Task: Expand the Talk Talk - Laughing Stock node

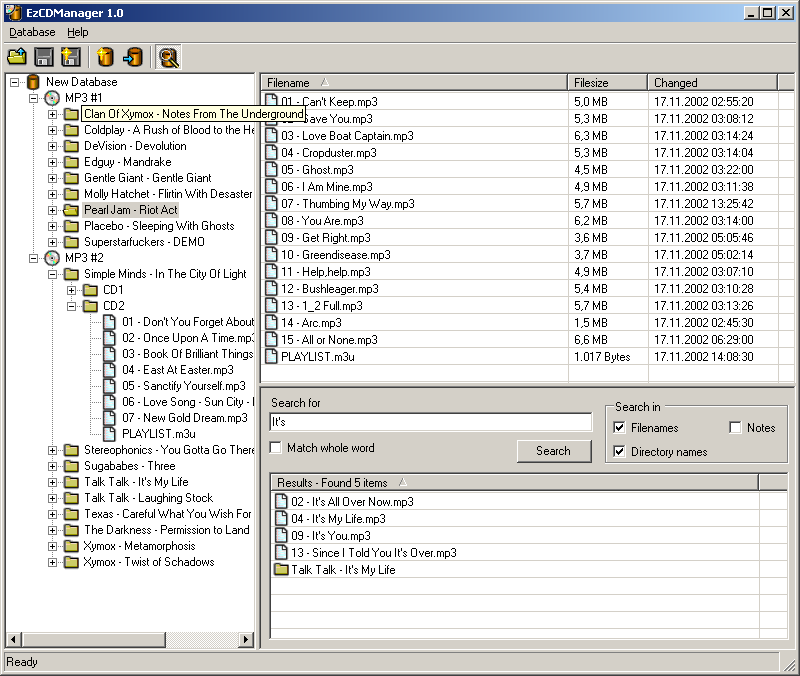Action: pyautogui.click(x=53, y=498)
